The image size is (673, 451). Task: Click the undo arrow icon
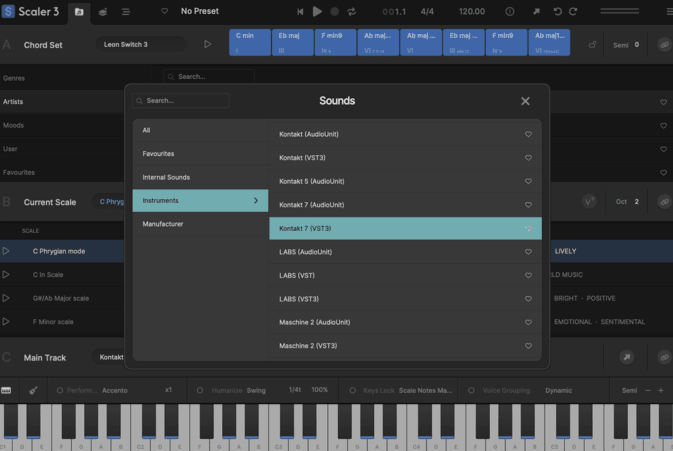point(558,12)
